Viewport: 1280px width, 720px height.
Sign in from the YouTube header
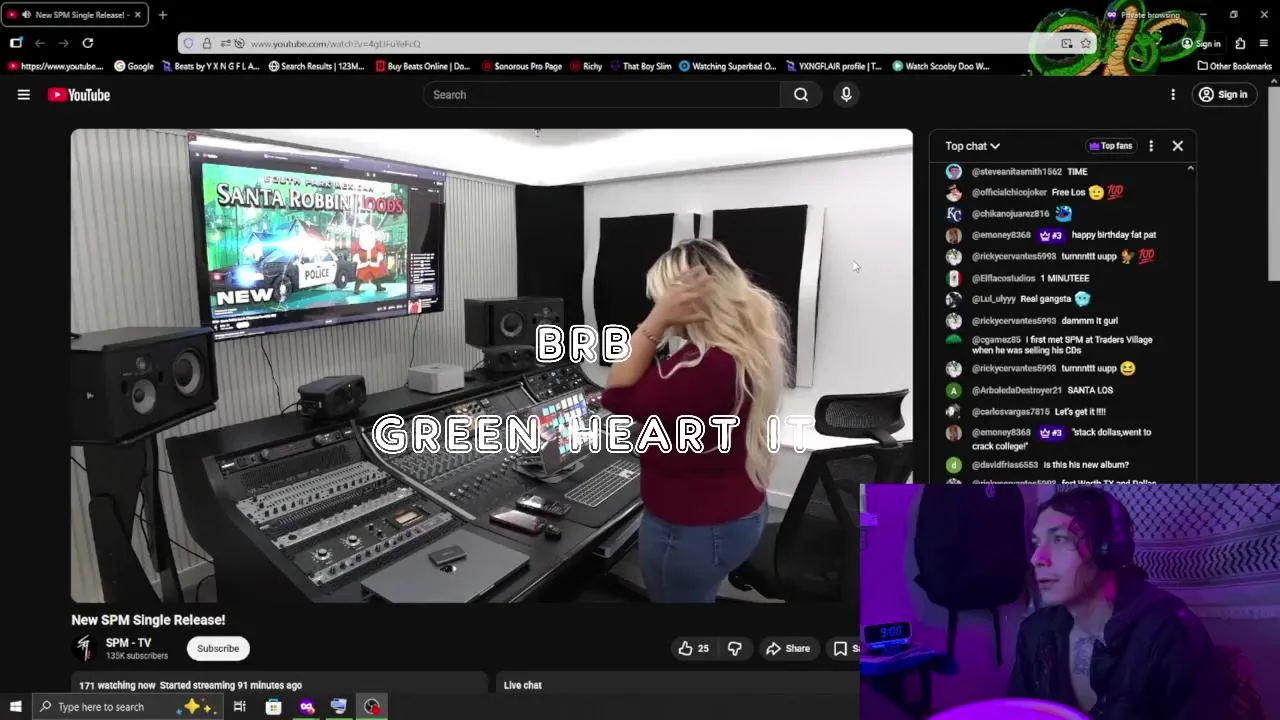coord(1223,95)
